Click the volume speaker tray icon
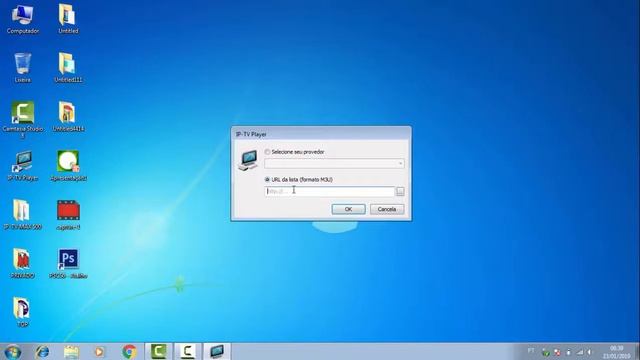640x360 pixels. pos(589,352)
